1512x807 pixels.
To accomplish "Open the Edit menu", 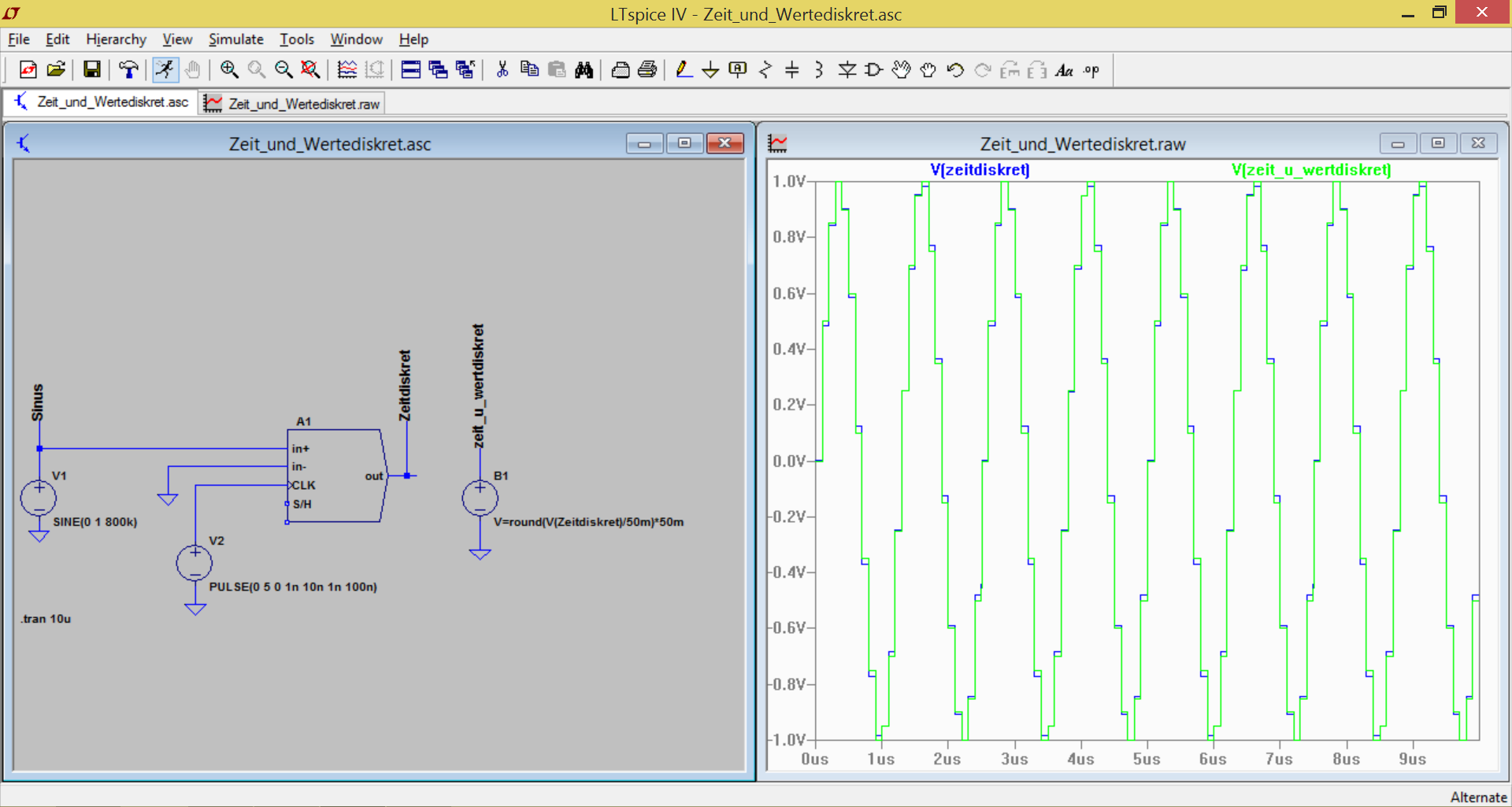I will click(x=57, y=39).
